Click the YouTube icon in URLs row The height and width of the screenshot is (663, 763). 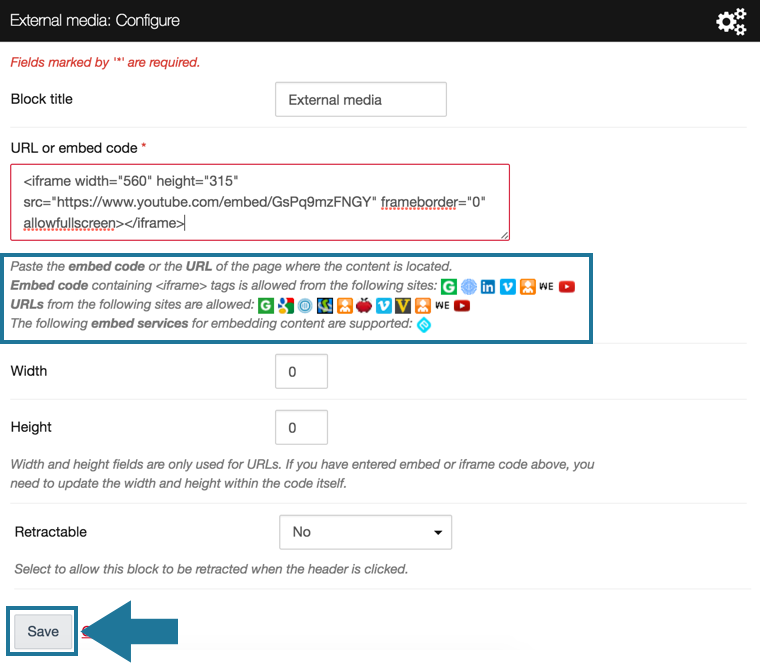(462, 305)
